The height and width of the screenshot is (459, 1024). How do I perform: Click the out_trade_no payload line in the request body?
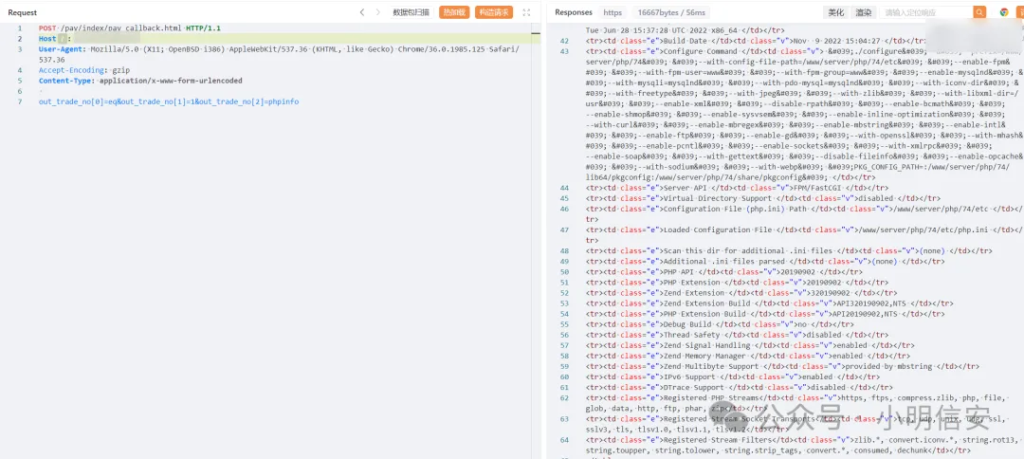(168, 102)
